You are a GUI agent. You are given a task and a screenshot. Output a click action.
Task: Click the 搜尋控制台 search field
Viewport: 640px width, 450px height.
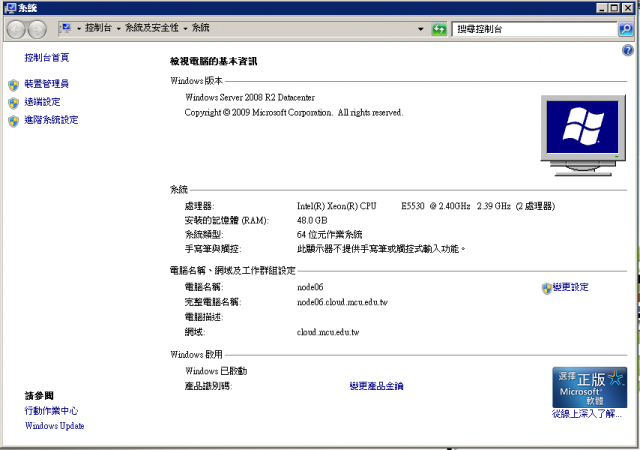coord(534,29)
